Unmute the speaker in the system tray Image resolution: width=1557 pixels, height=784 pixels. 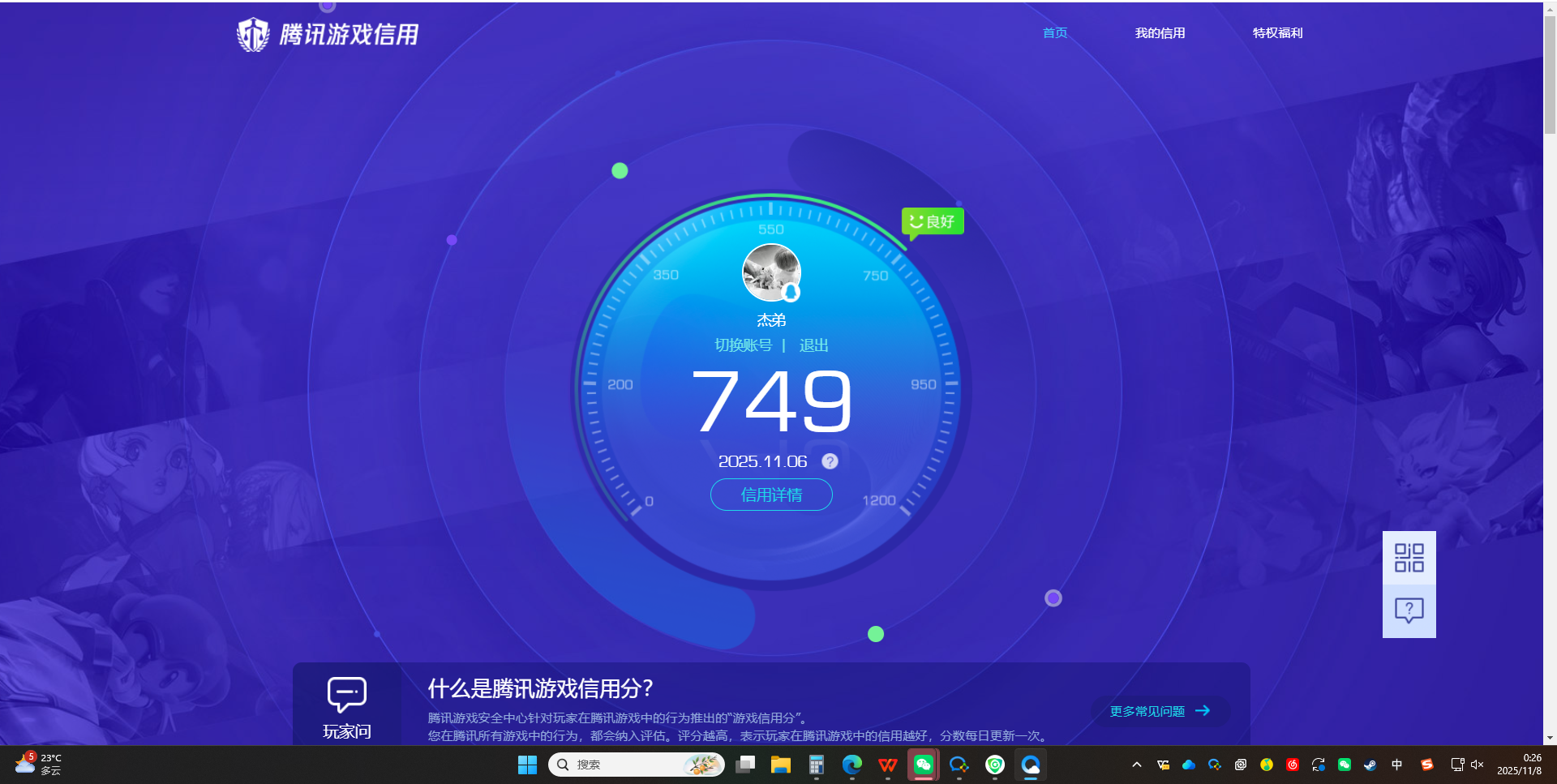1478,764
